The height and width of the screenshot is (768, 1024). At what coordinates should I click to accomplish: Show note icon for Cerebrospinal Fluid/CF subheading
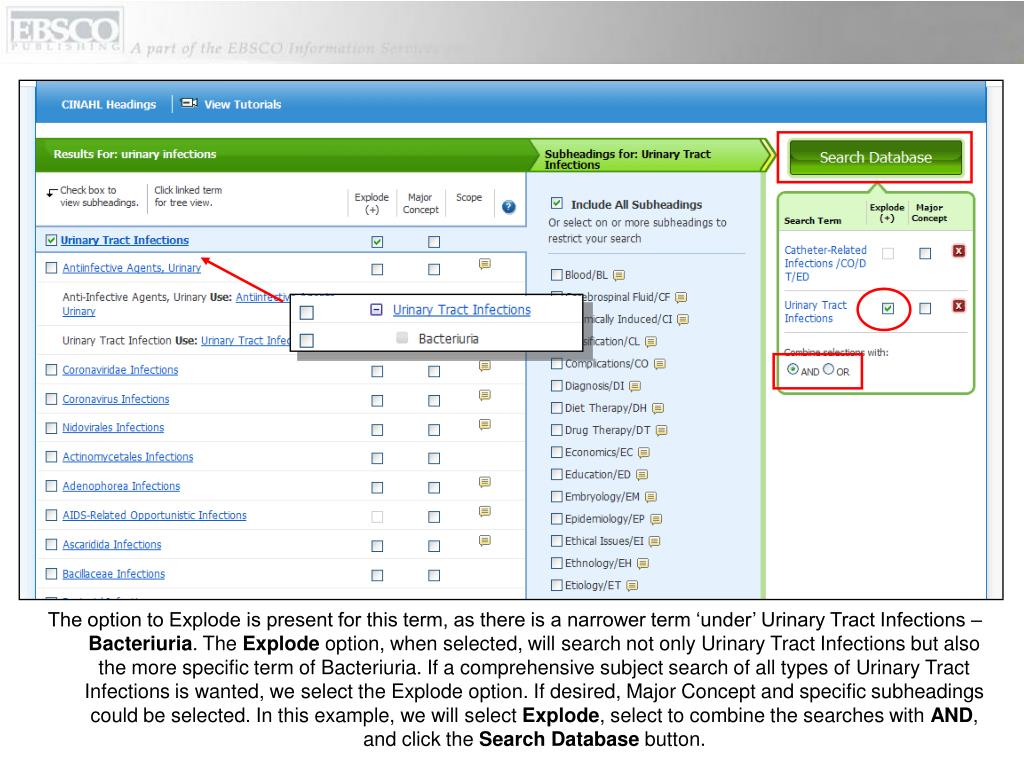[681, 297]
